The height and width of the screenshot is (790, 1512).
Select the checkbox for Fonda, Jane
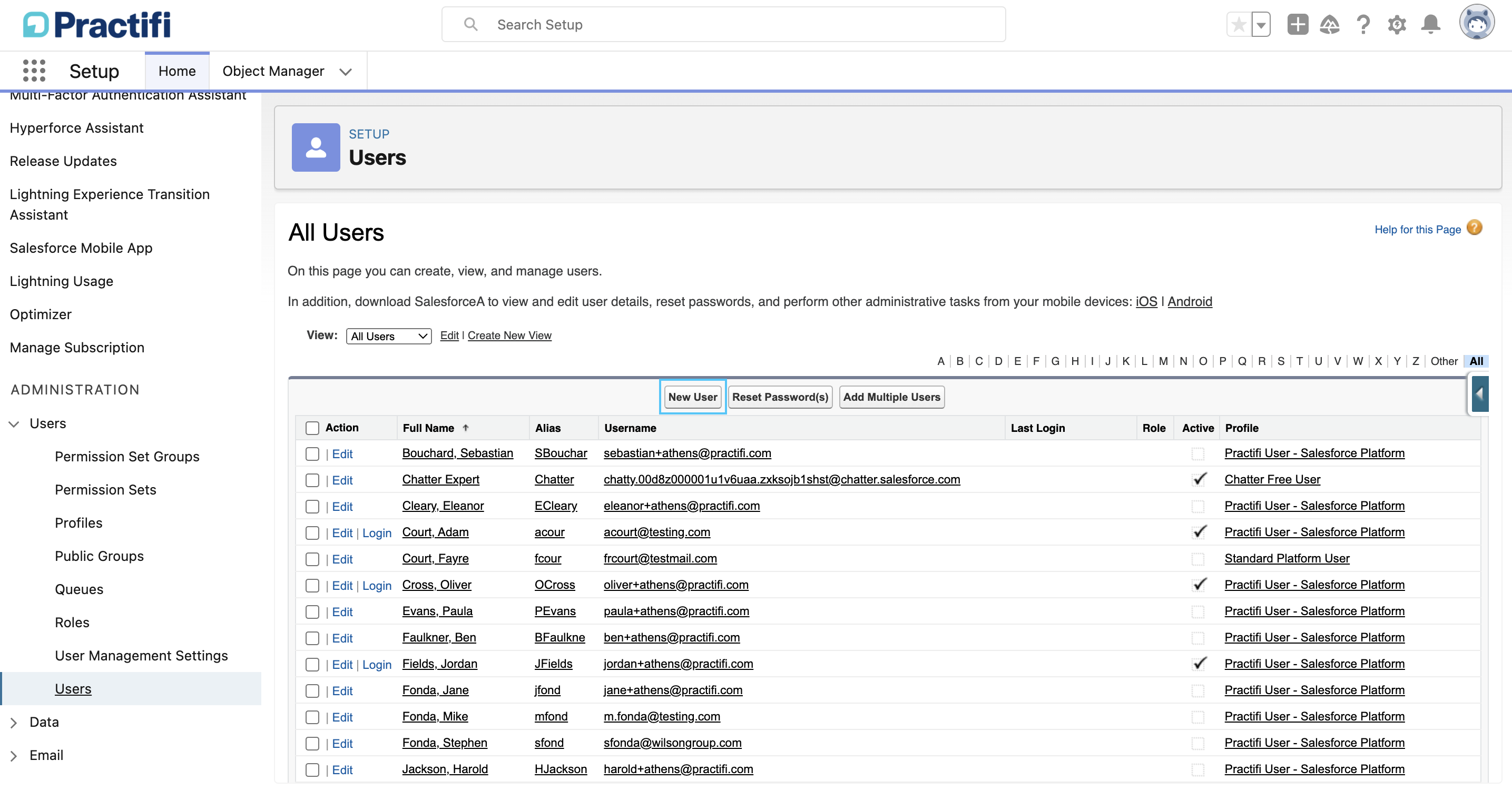tap(312, 691)
